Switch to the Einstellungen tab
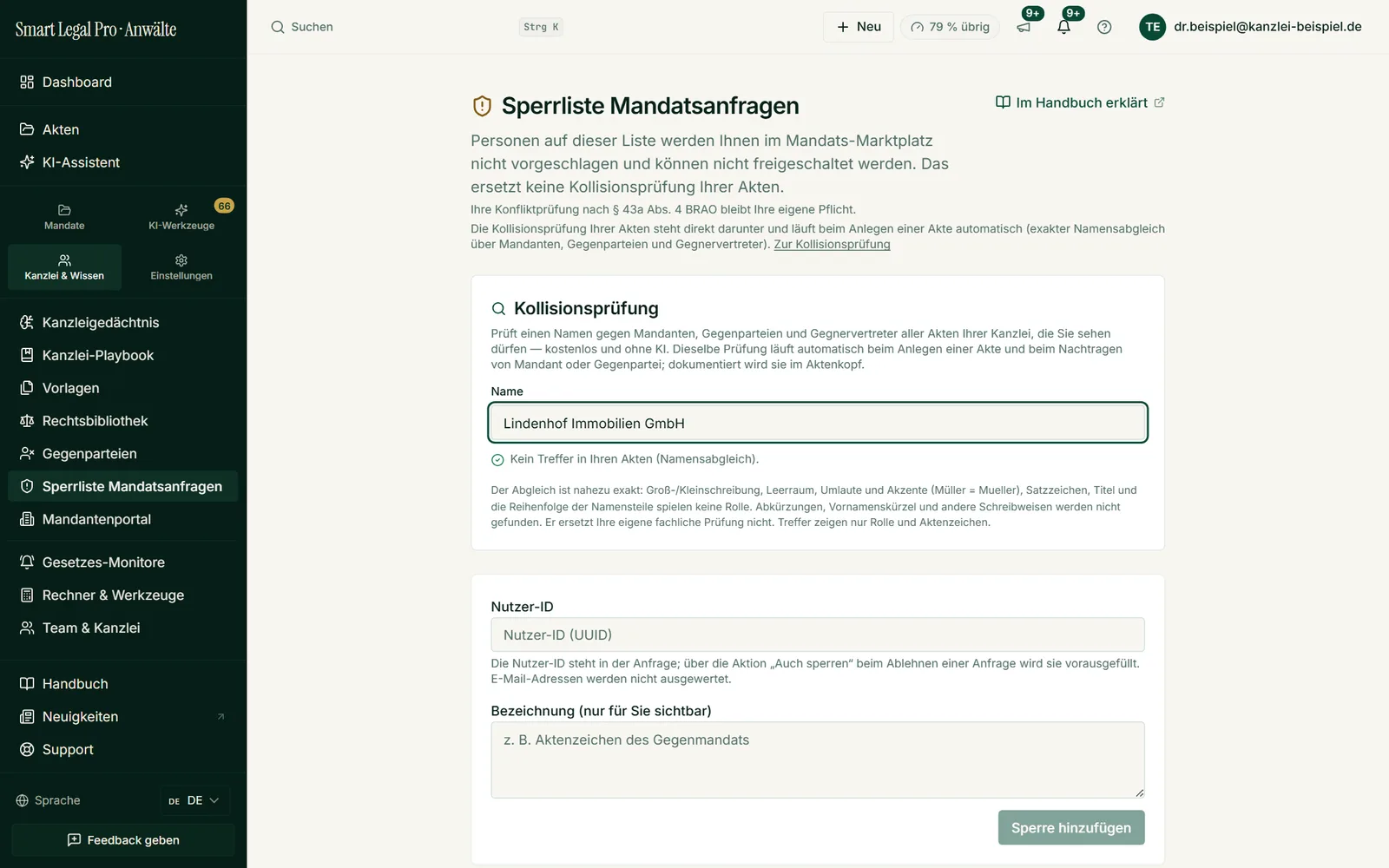The image size is (1389, 868). (x=181, y=267)
